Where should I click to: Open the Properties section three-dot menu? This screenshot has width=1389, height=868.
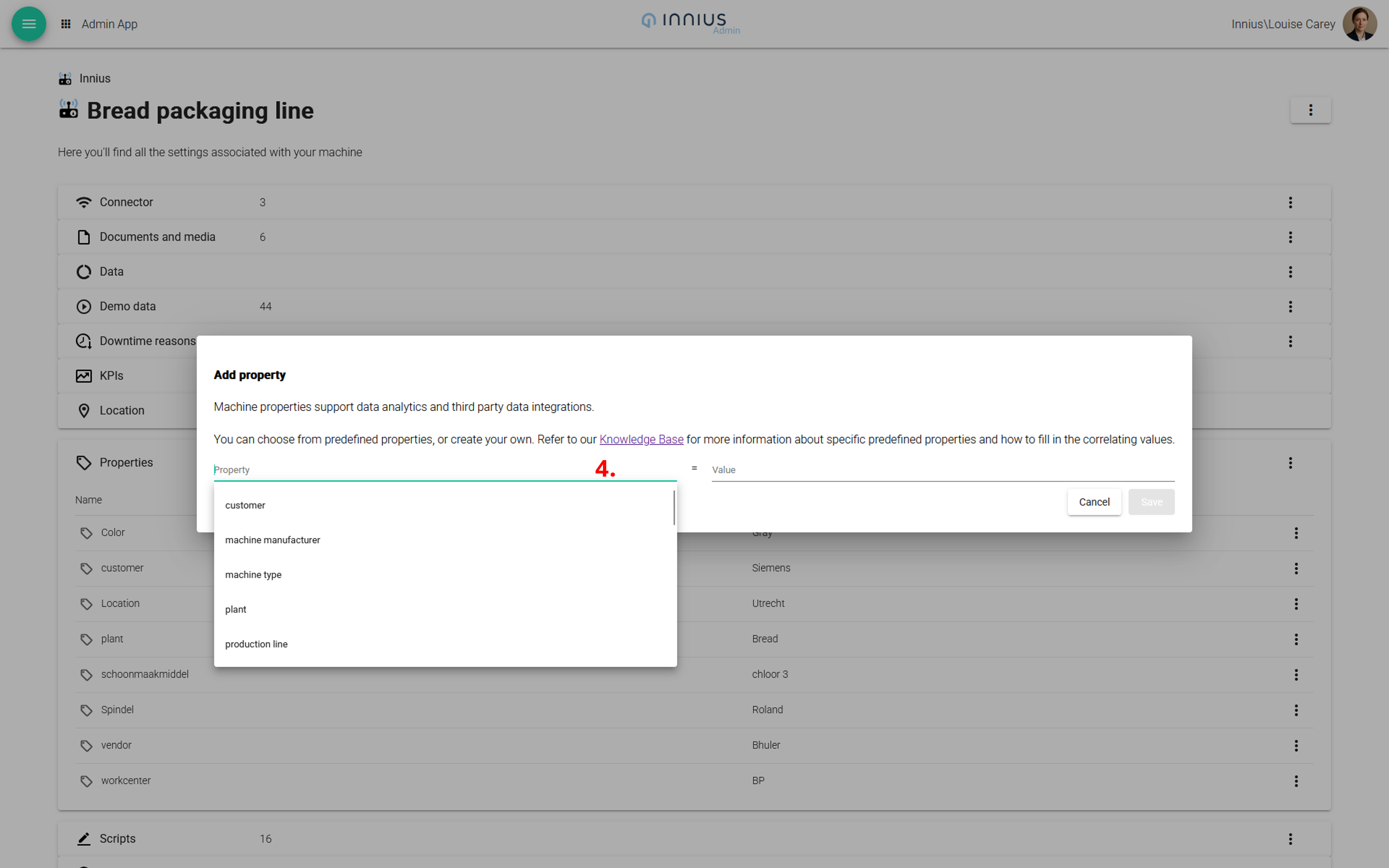coord(1290,463)
